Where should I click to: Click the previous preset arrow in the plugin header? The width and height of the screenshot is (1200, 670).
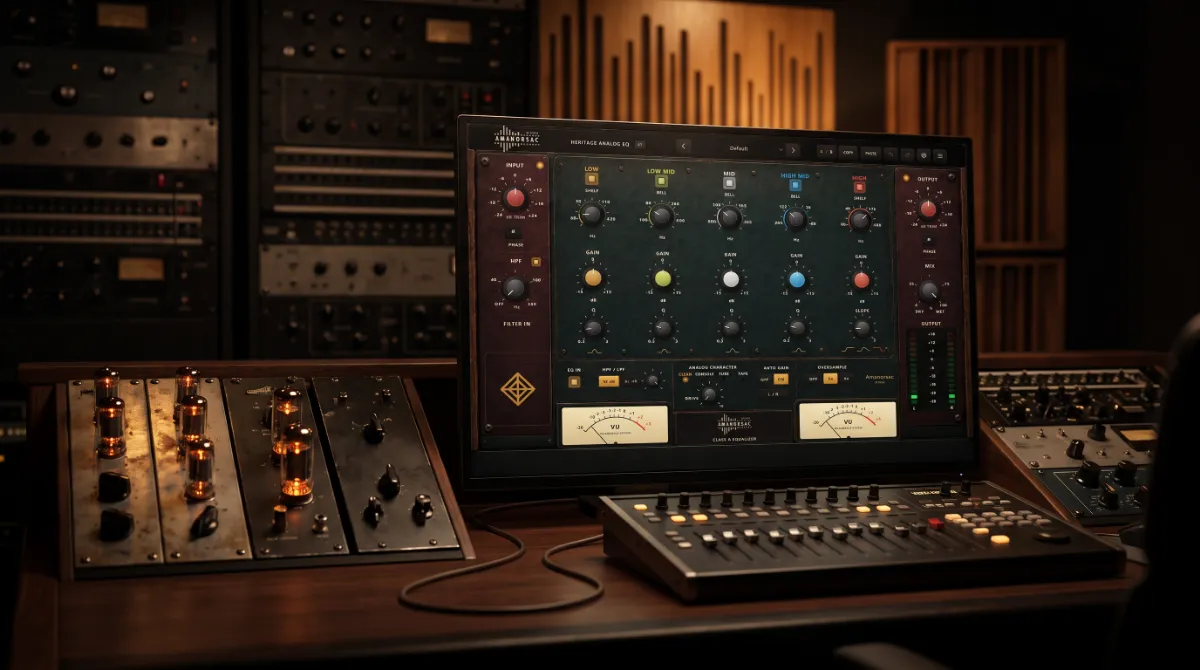683,146
